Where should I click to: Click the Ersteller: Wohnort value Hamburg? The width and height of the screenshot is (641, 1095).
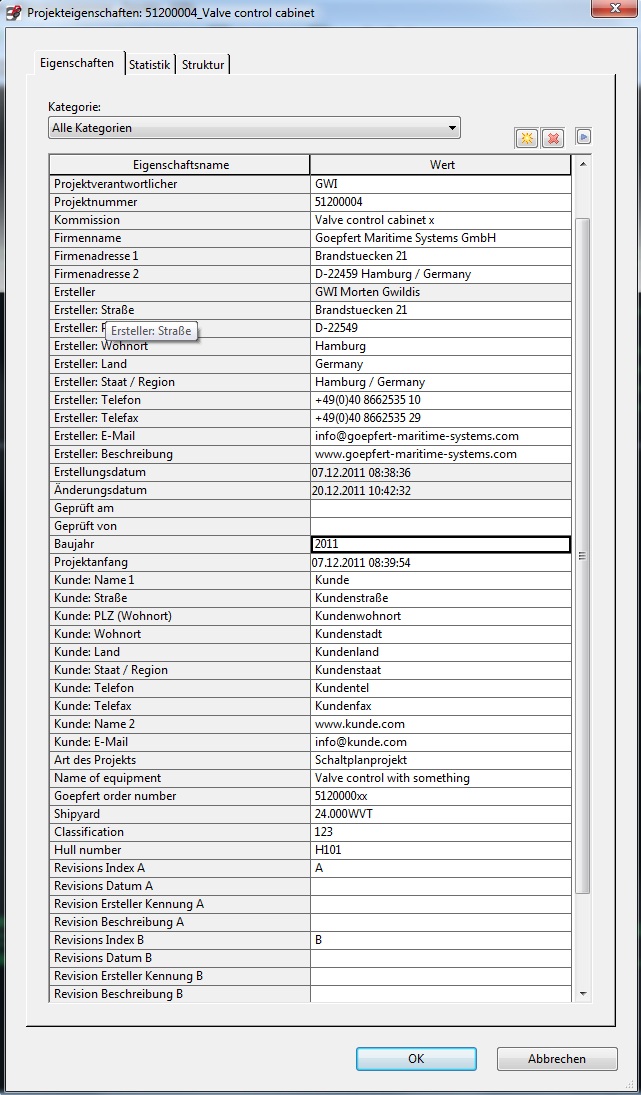point(441,346)
